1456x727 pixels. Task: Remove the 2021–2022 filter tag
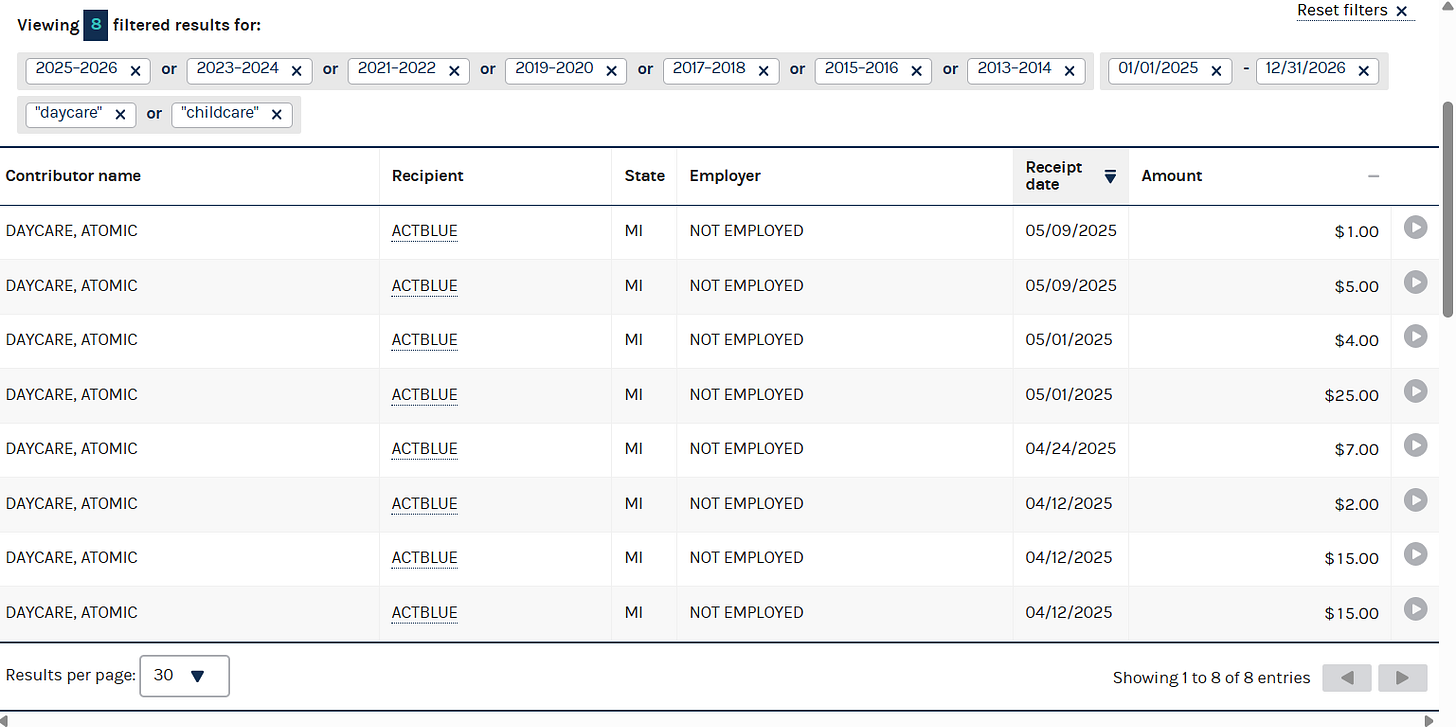[x=453, y=71]
